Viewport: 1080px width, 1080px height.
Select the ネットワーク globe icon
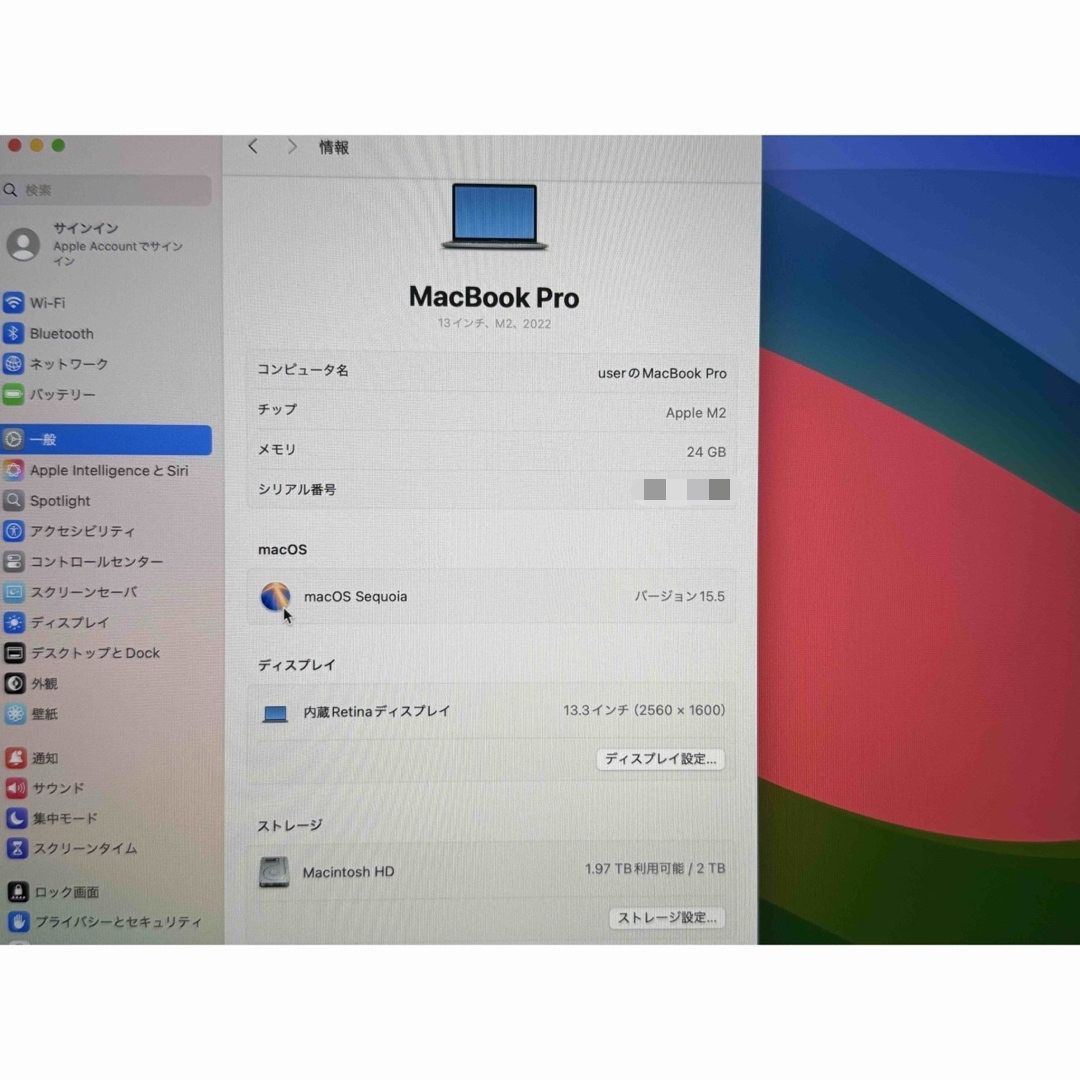[13, 364]
